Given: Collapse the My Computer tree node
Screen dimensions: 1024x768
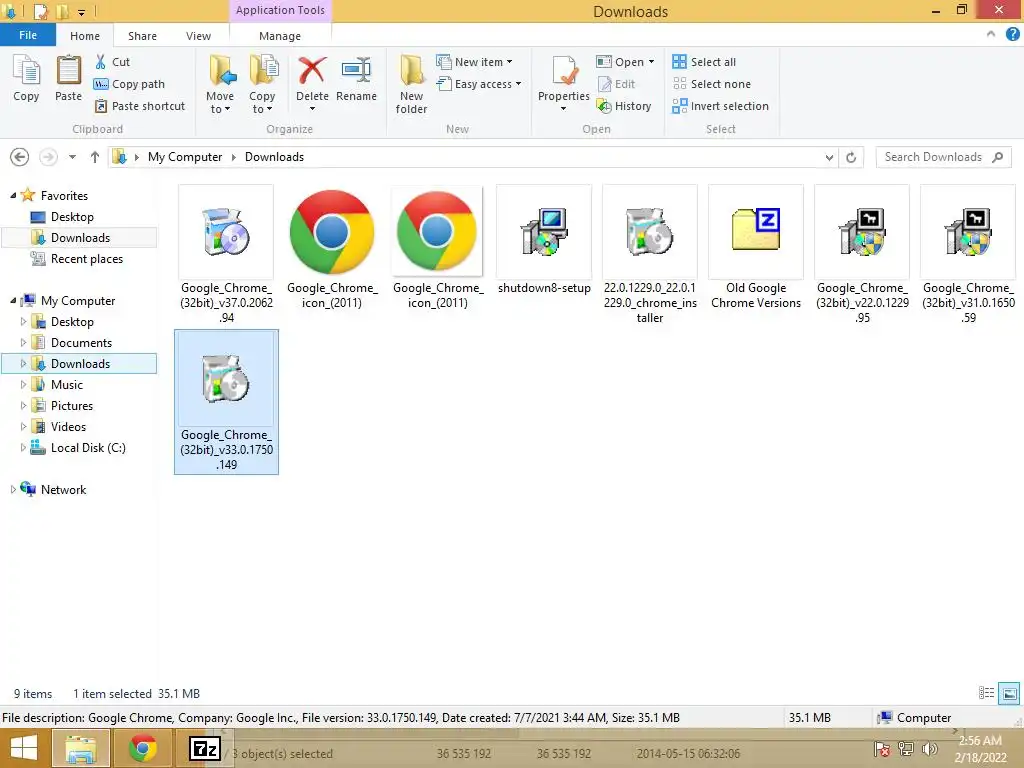Looking at the screenshot, I should 13,300.
